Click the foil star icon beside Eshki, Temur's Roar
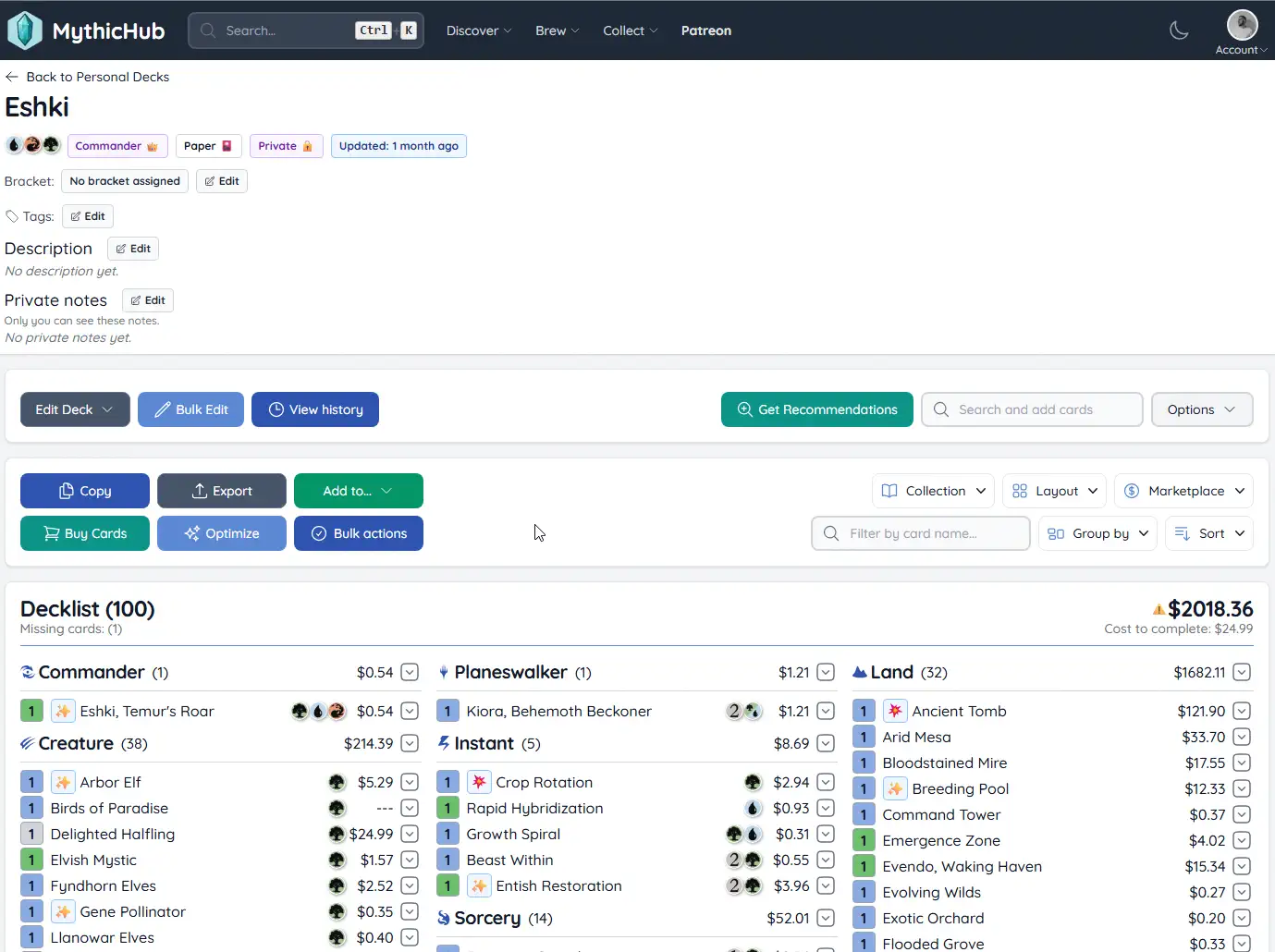The image size is (1275, 952). tap(63, 711)
